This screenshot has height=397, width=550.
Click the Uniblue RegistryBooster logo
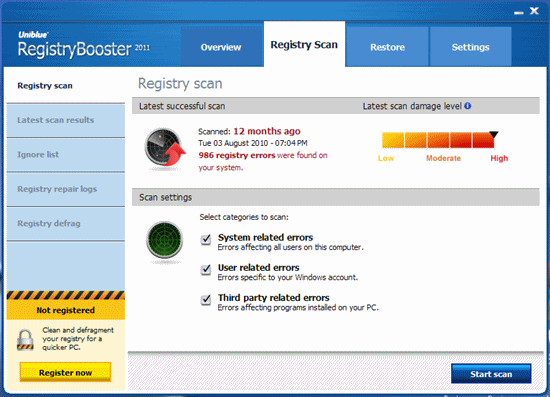tap(84, 45)
